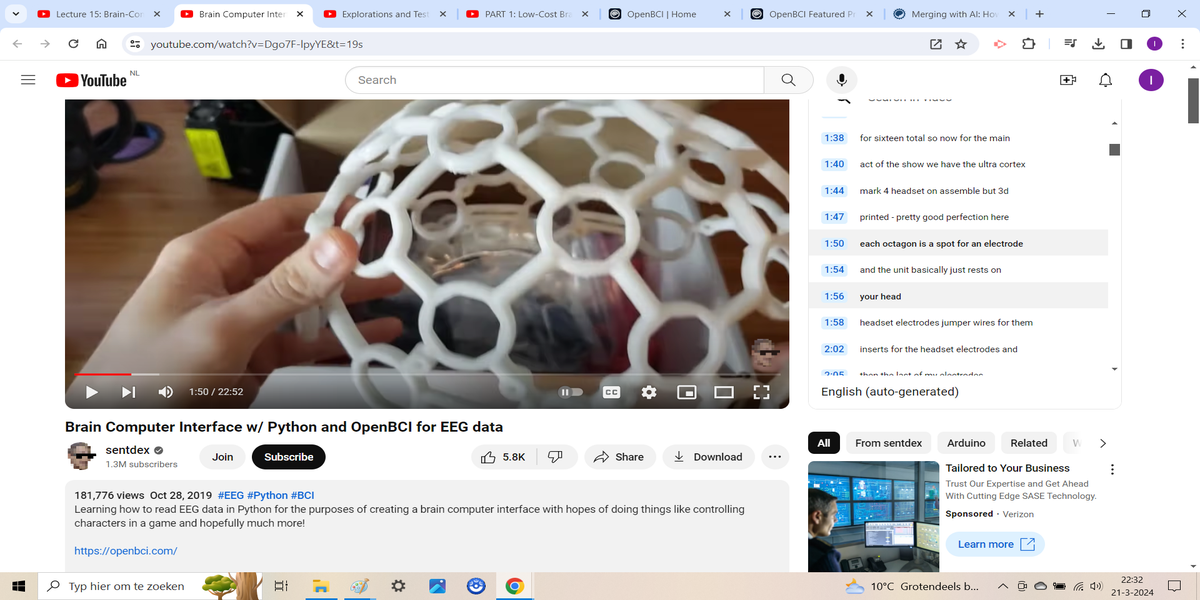
Task: Open Chrome three-dot menu
Action: click(x=1184, y=44)
